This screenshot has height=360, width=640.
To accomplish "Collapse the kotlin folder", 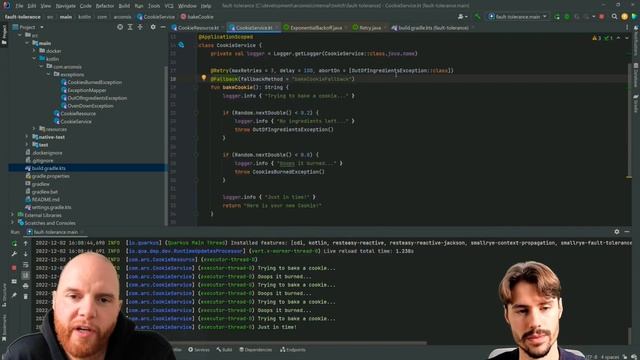I will [34, 59].
